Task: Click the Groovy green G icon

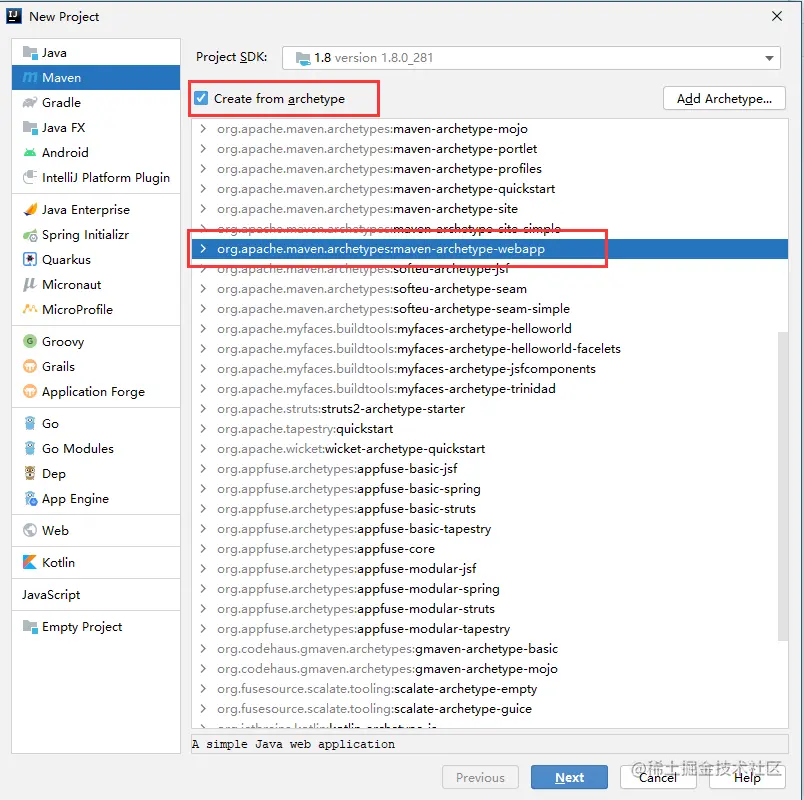Action: coord(30,341)
